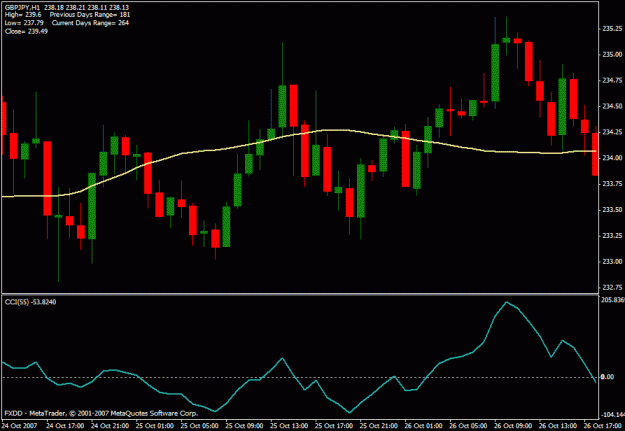Click the 233.00 price axis label
The height and width of the screenshot is (431, 625).
[612, 262]
